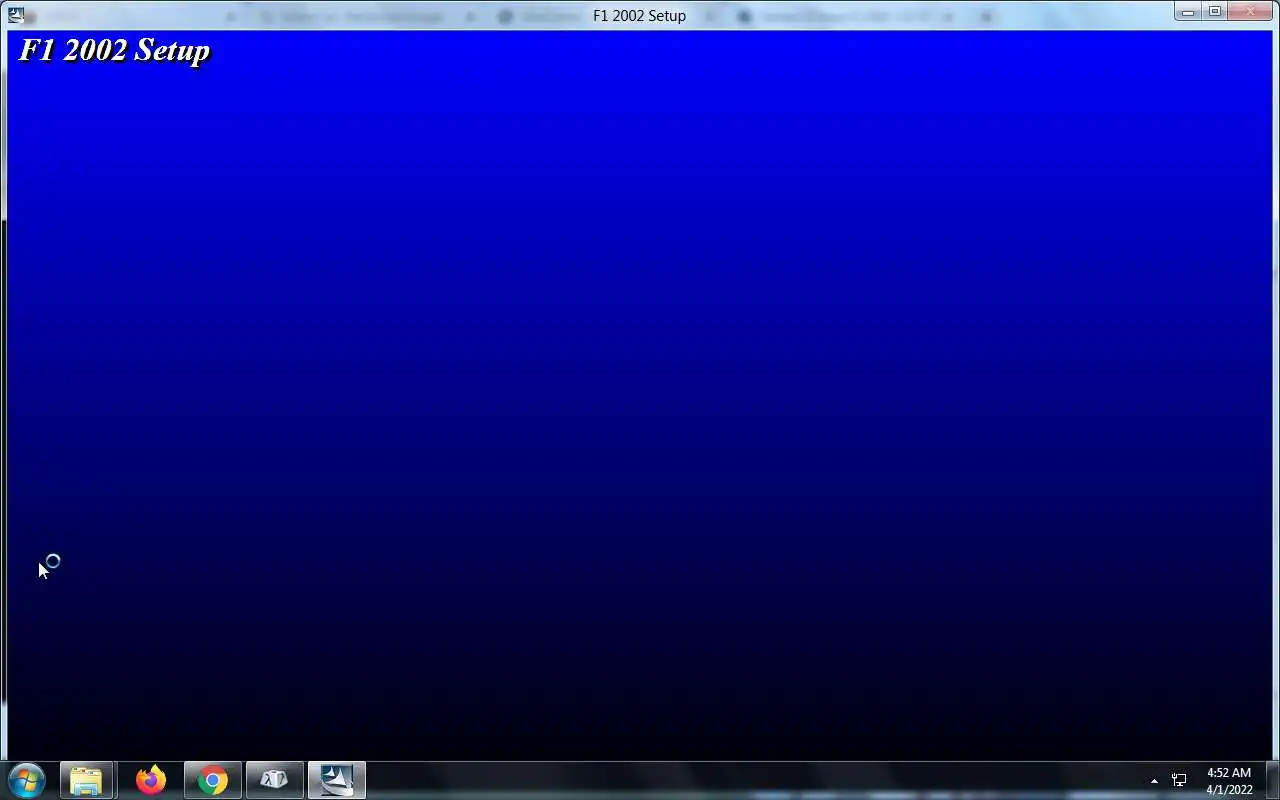
Task: Open the clock showing 4:52 AM
Action: pyautogui.click(x=1229, y=781)
